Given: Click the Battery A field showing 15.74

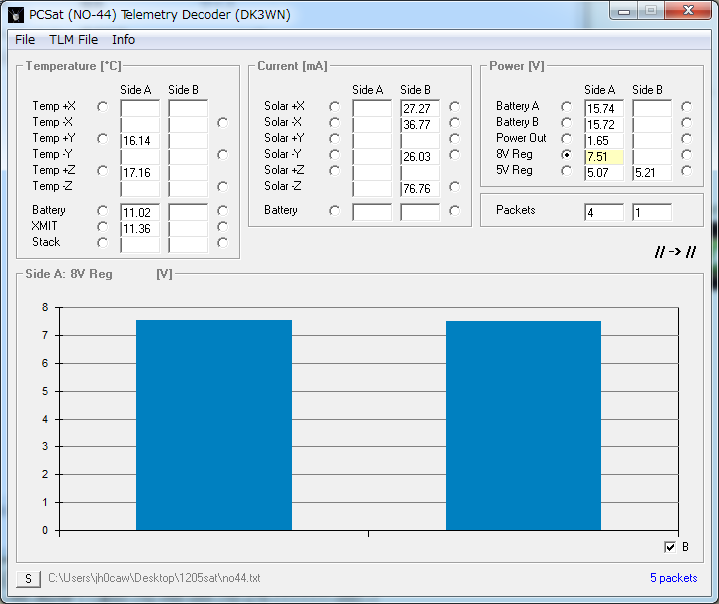Looking at the screenshot, I should 604,109.
